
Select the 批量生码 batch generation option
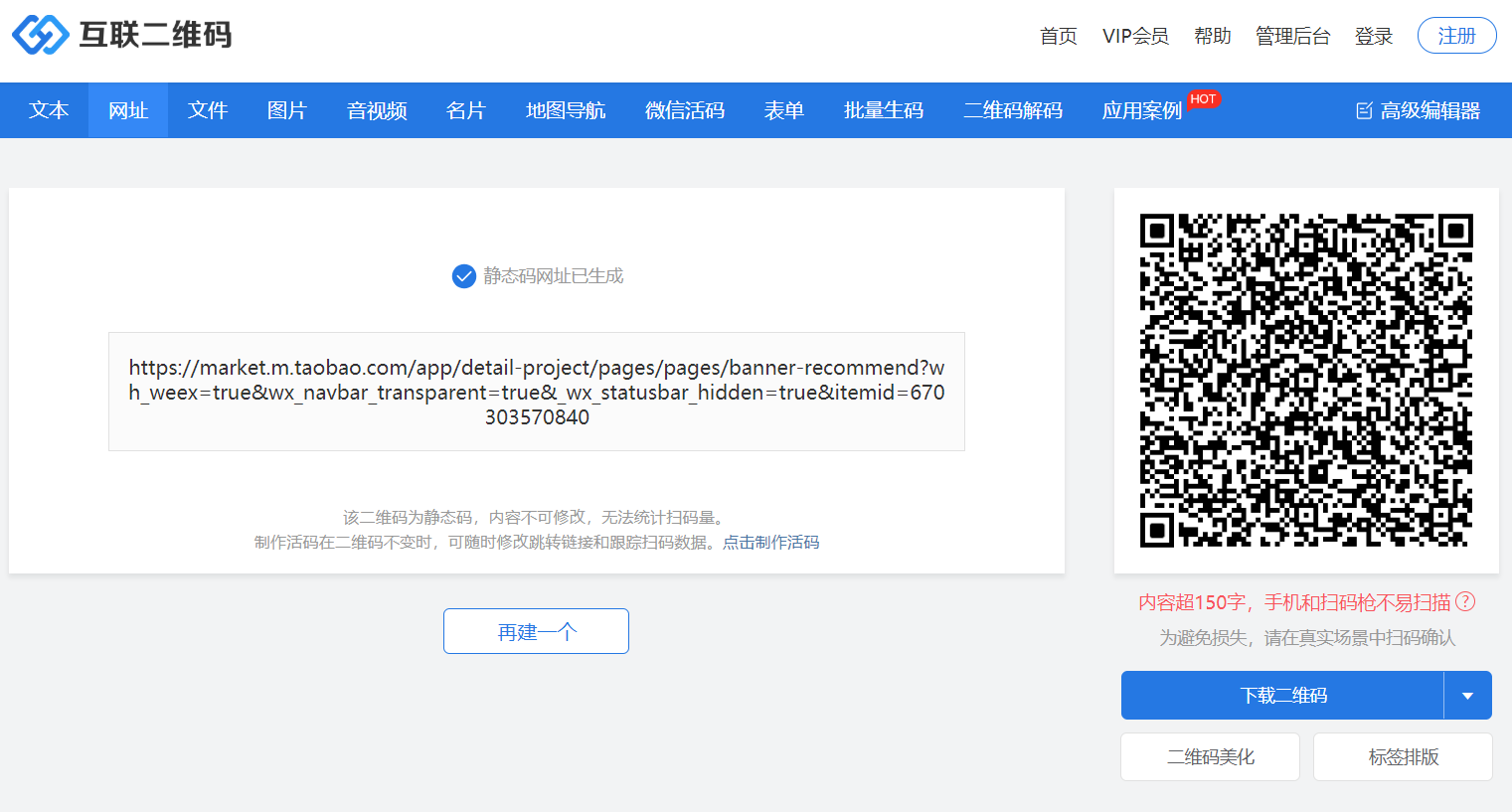click(x=883, y=110)
